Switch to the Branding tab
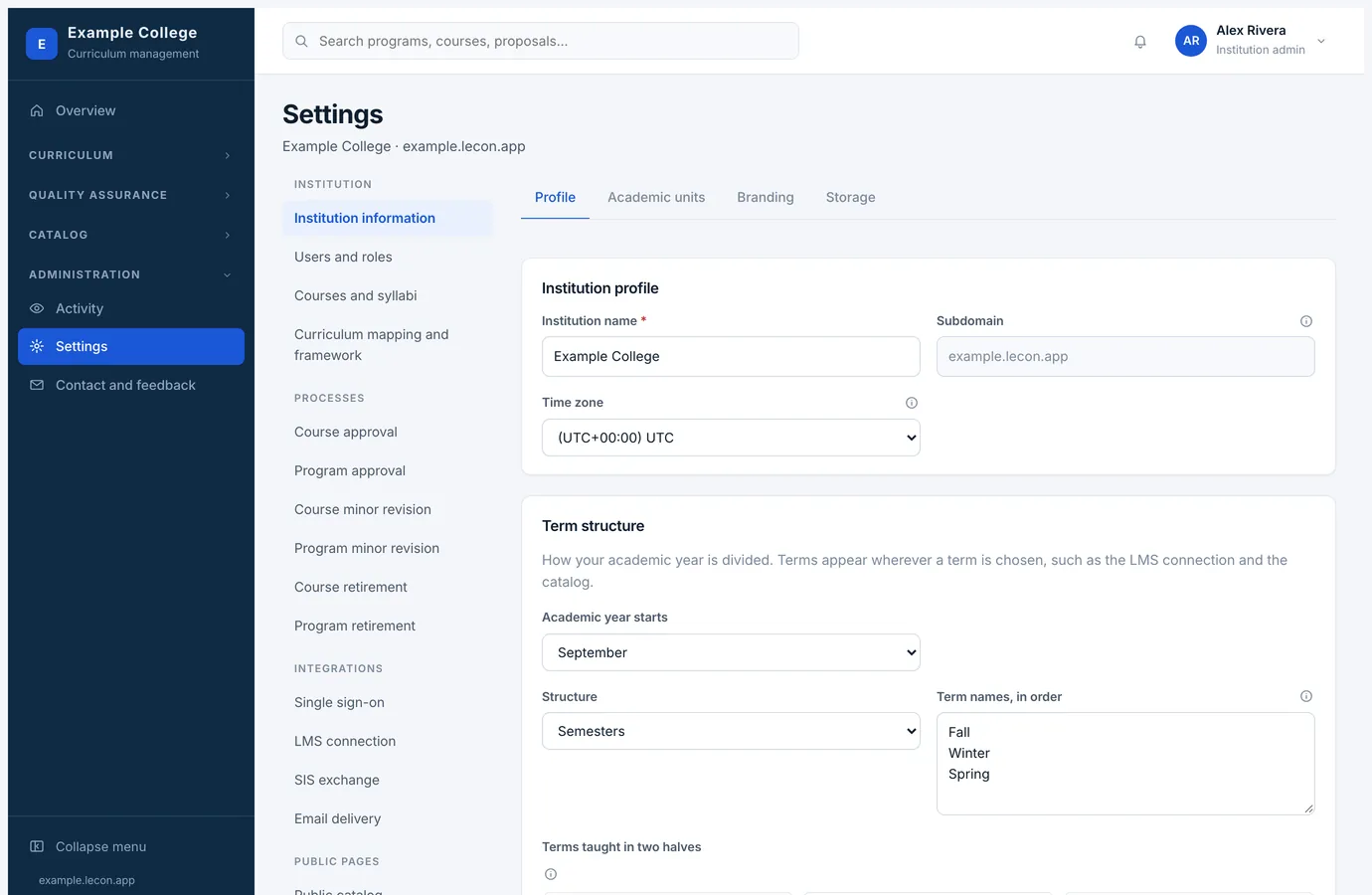 point(766,197)
